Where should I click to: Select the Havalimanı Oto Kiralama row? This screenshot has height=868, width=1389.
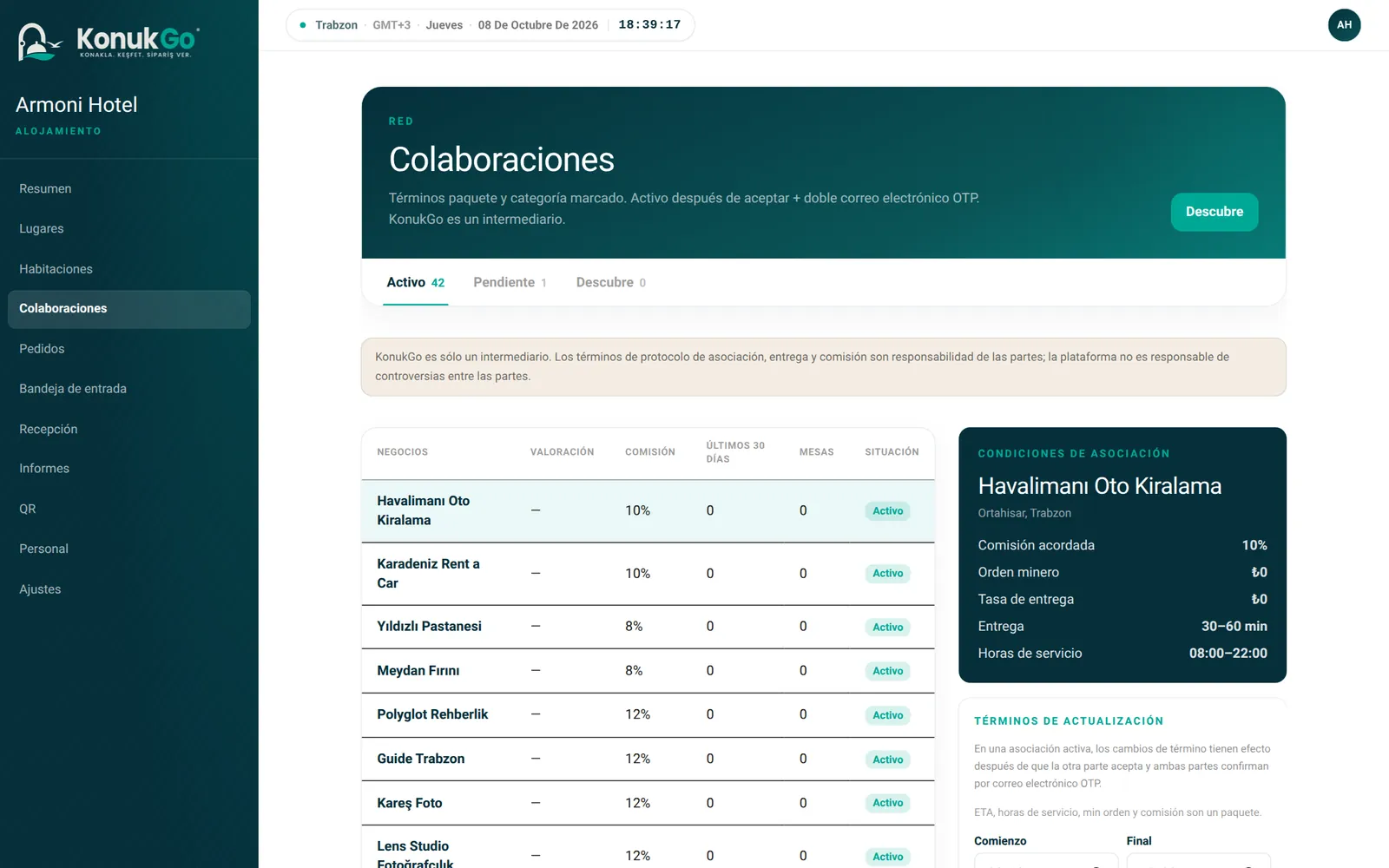tap(648, 510)
